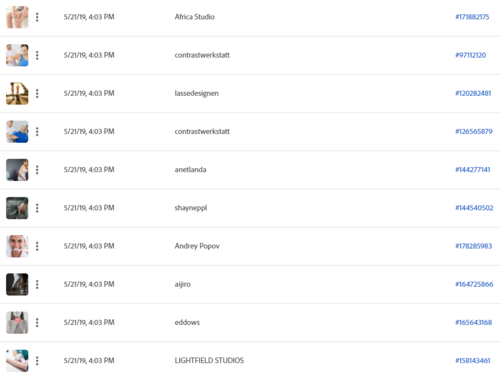Open asset link #126565879
Image resolution: width=501 pixels, height=378 pixels.
pyautogui.click(x=474, y=131)
